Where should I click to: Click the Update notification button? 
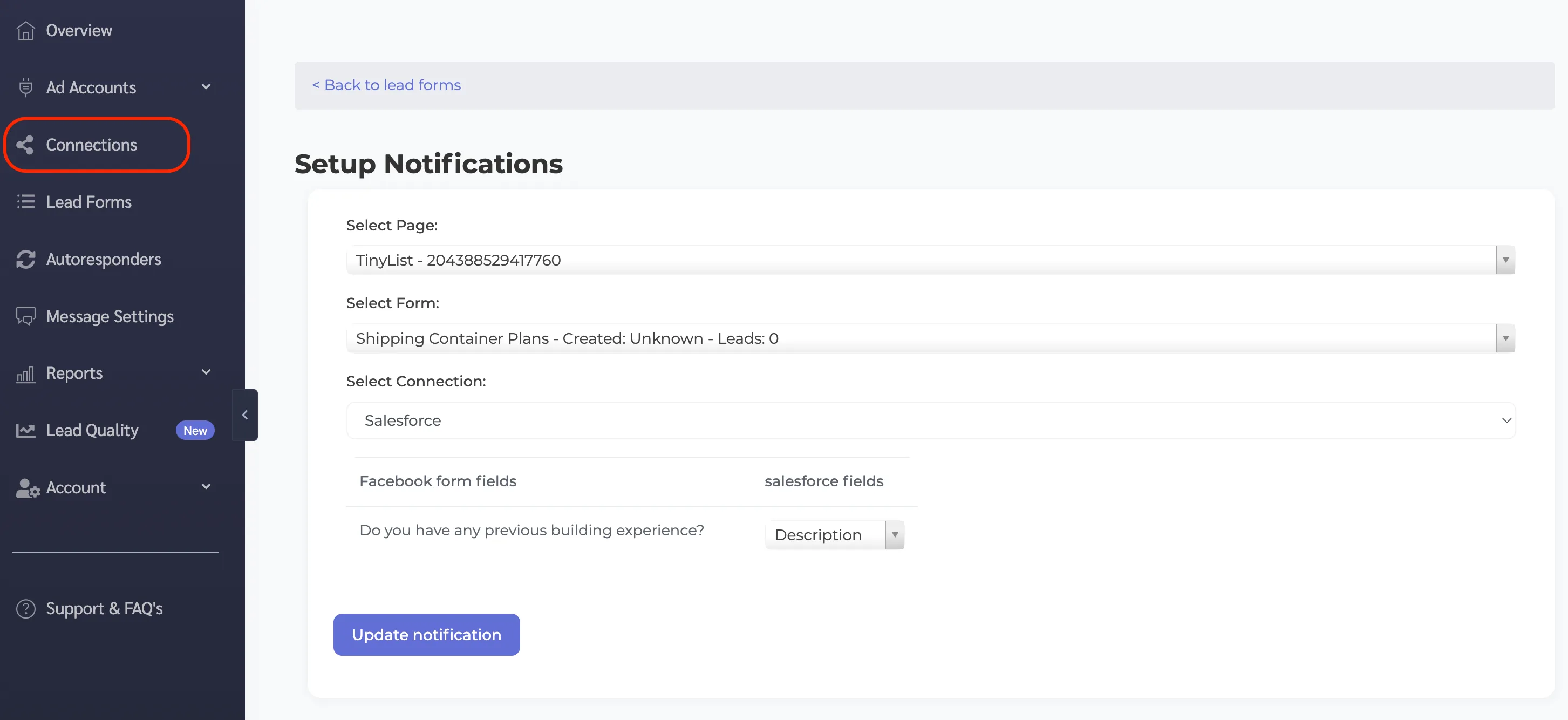[x=427, y=635]
